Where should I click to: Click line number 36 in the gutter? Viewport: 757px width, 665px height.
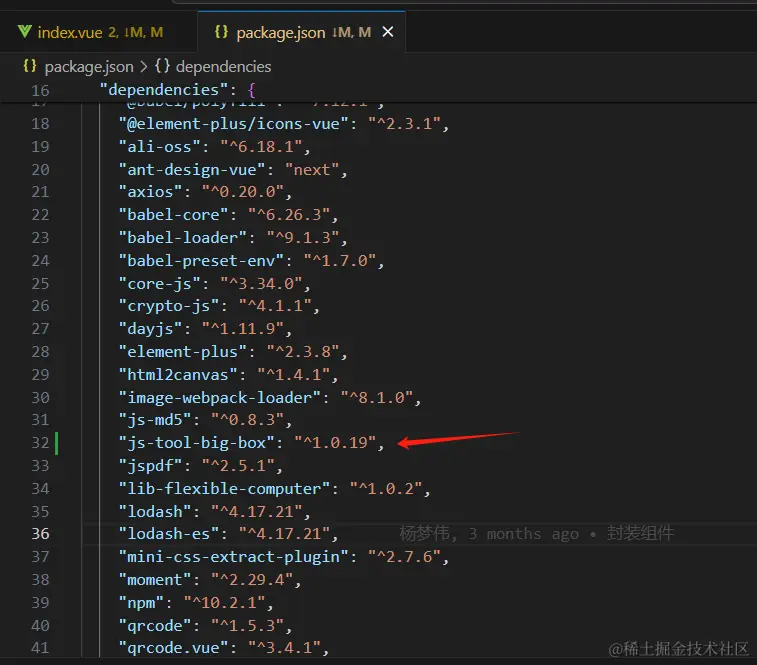pyautogui.click(x=40, y=534)
